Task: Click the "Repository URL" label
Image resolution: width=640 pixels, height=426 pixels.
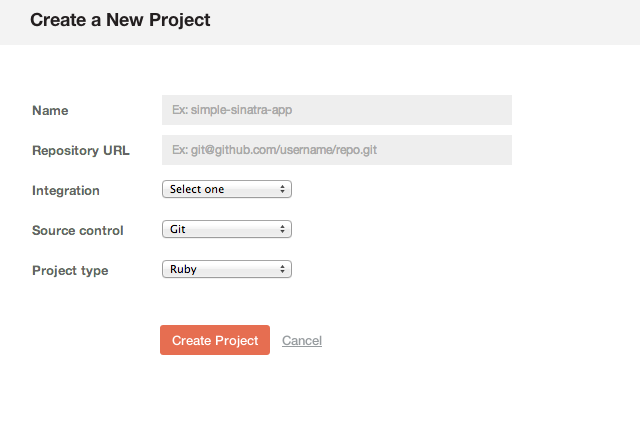Action: coord(81,151)
